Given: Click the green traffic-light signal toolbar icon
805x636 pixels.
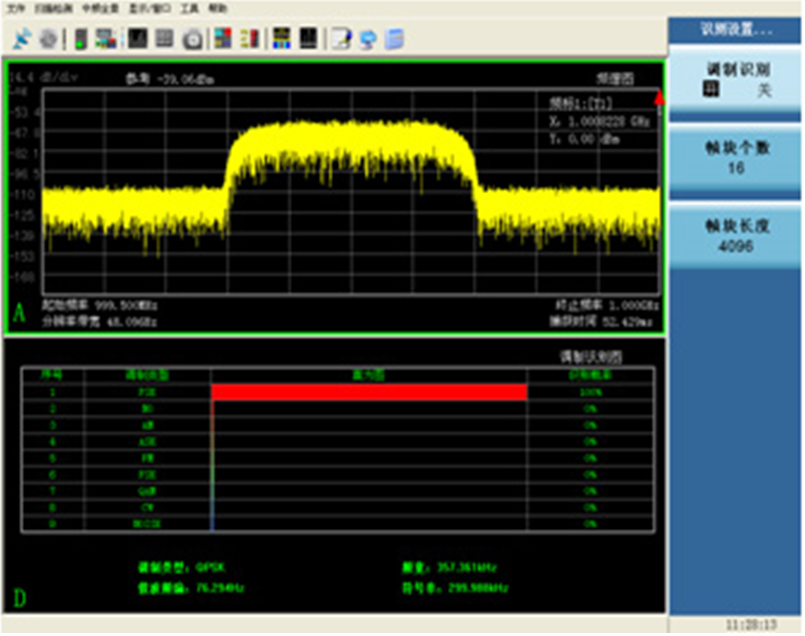Looking at the screenshot, I should pyautogui.click(x=80, y=39).
